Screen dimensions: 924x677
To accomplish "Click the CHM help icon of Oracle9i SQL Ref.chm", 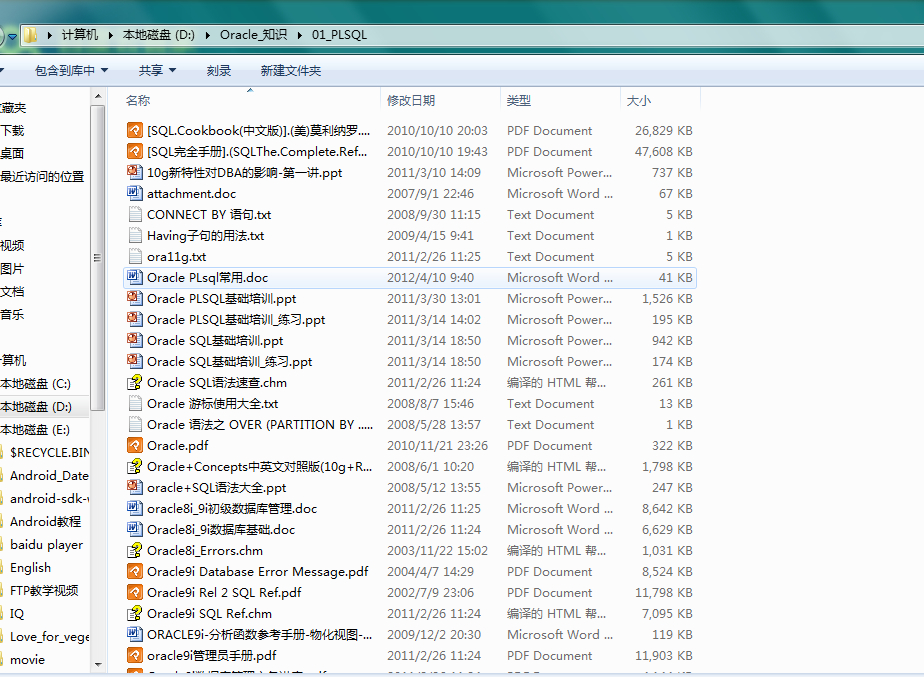I will point(135,613).
